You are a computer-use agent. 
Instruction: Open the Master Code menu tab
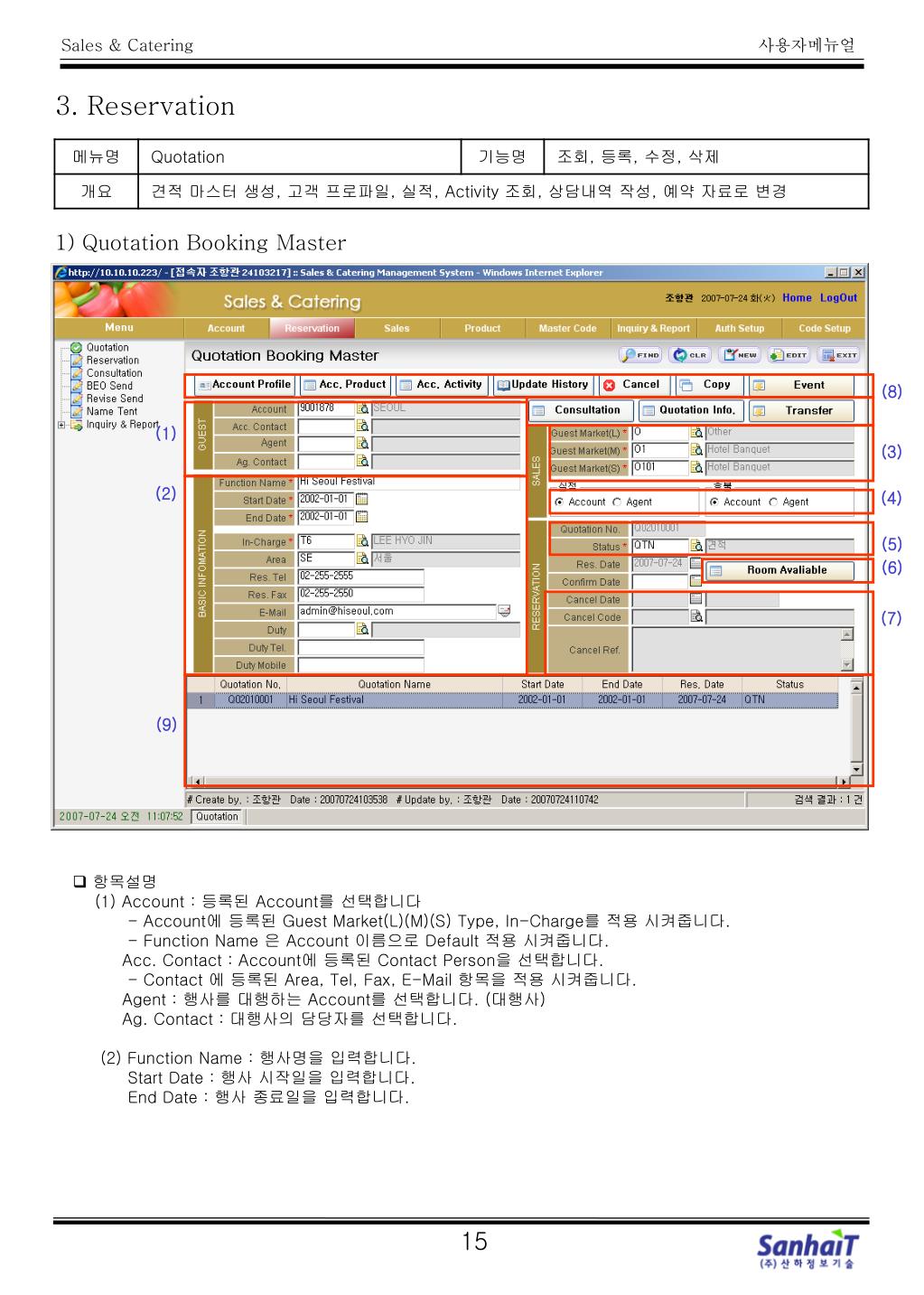pyautogui.click(x=567, y=328)
